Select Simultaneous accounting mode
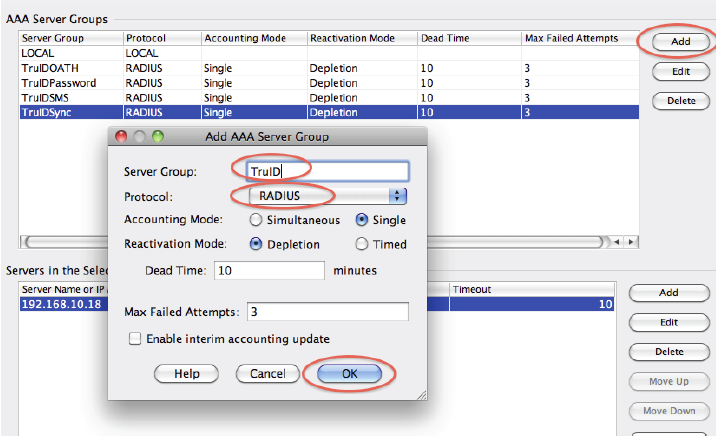The height and width of the screenshot is (439, 716). [x=257, y=220]
